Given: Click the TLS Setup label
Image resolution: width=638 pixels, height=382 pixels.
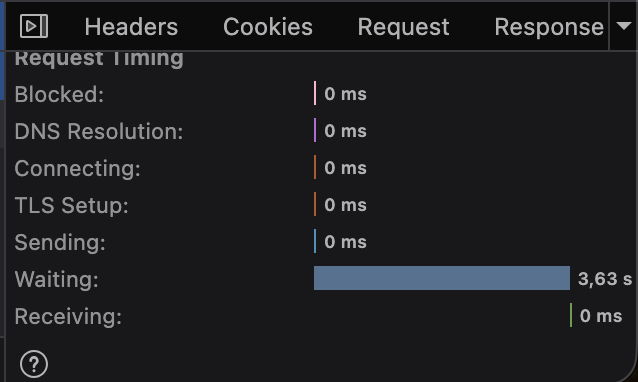Looking at the screenshot, I should pos(72,205).
